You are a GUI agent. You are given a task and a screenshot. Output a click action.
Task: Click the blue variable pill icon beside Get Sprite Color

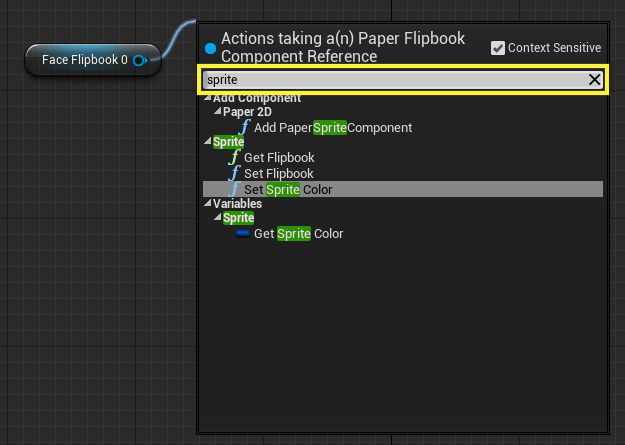[243, 233]
